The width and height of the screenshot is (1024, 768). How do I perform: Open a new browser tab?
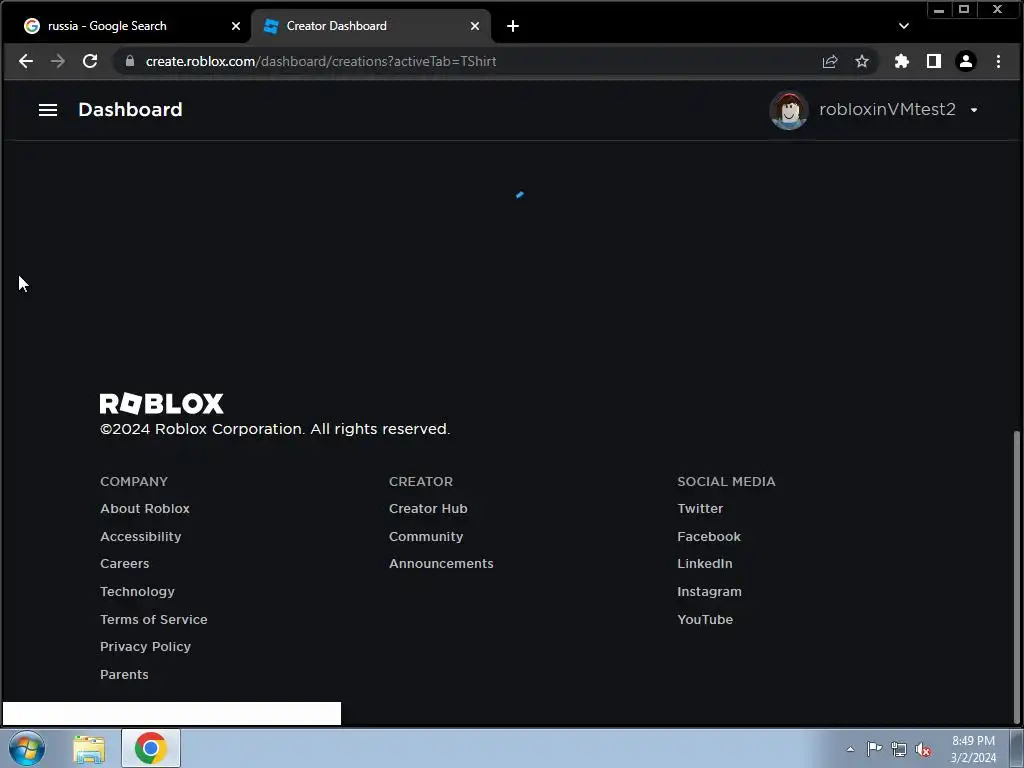coord(513,26)
